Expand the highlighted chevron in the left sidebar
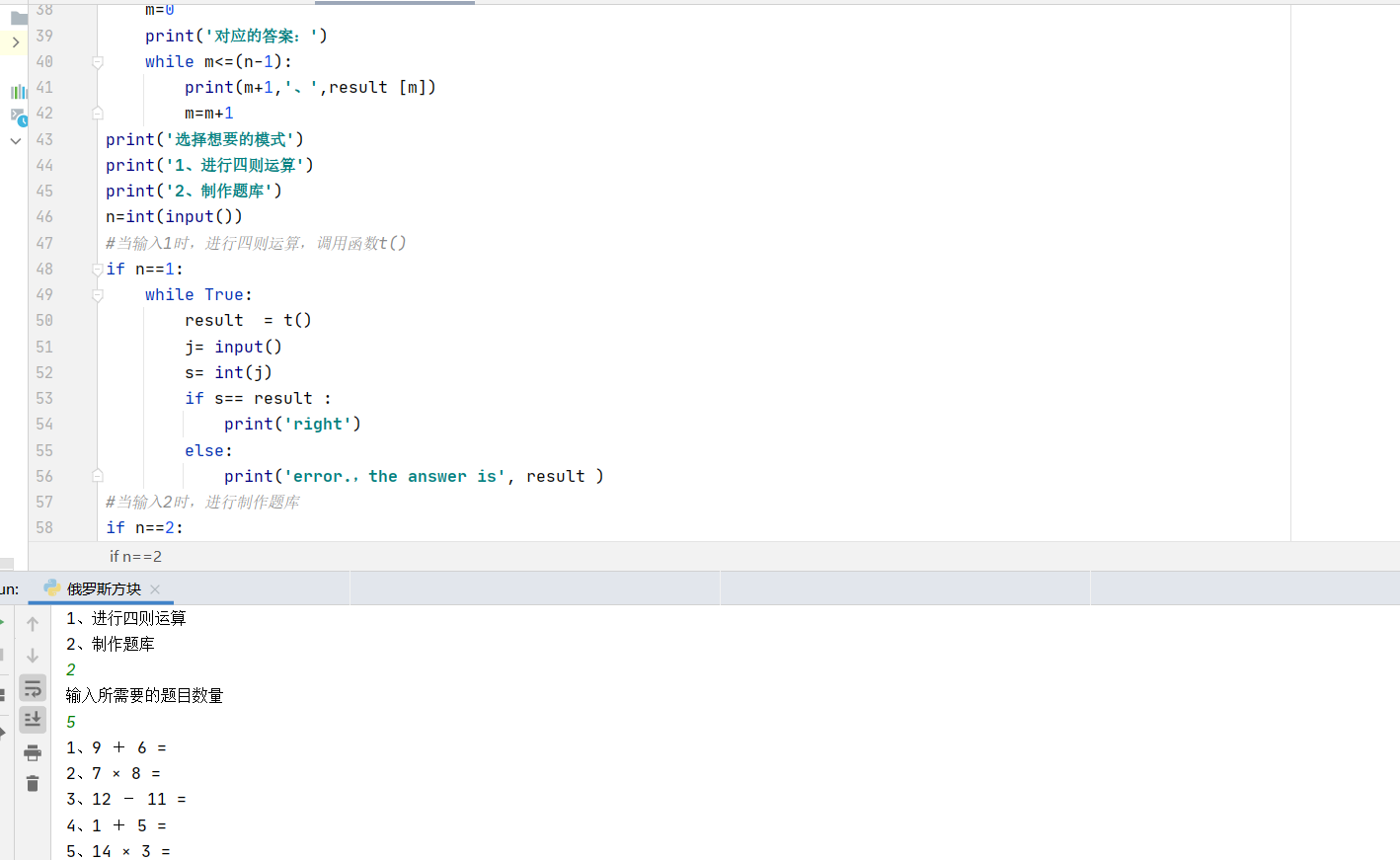1400x860 pixels. click(15, 42)
